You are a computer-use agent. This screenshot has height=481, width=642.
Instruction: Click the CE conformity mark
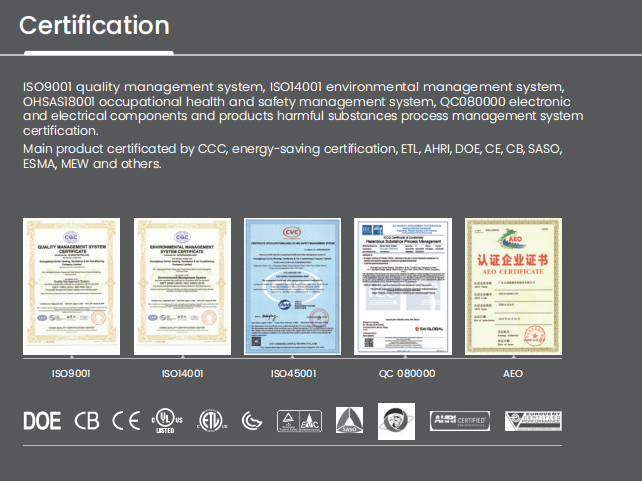[x=126, y=421]
